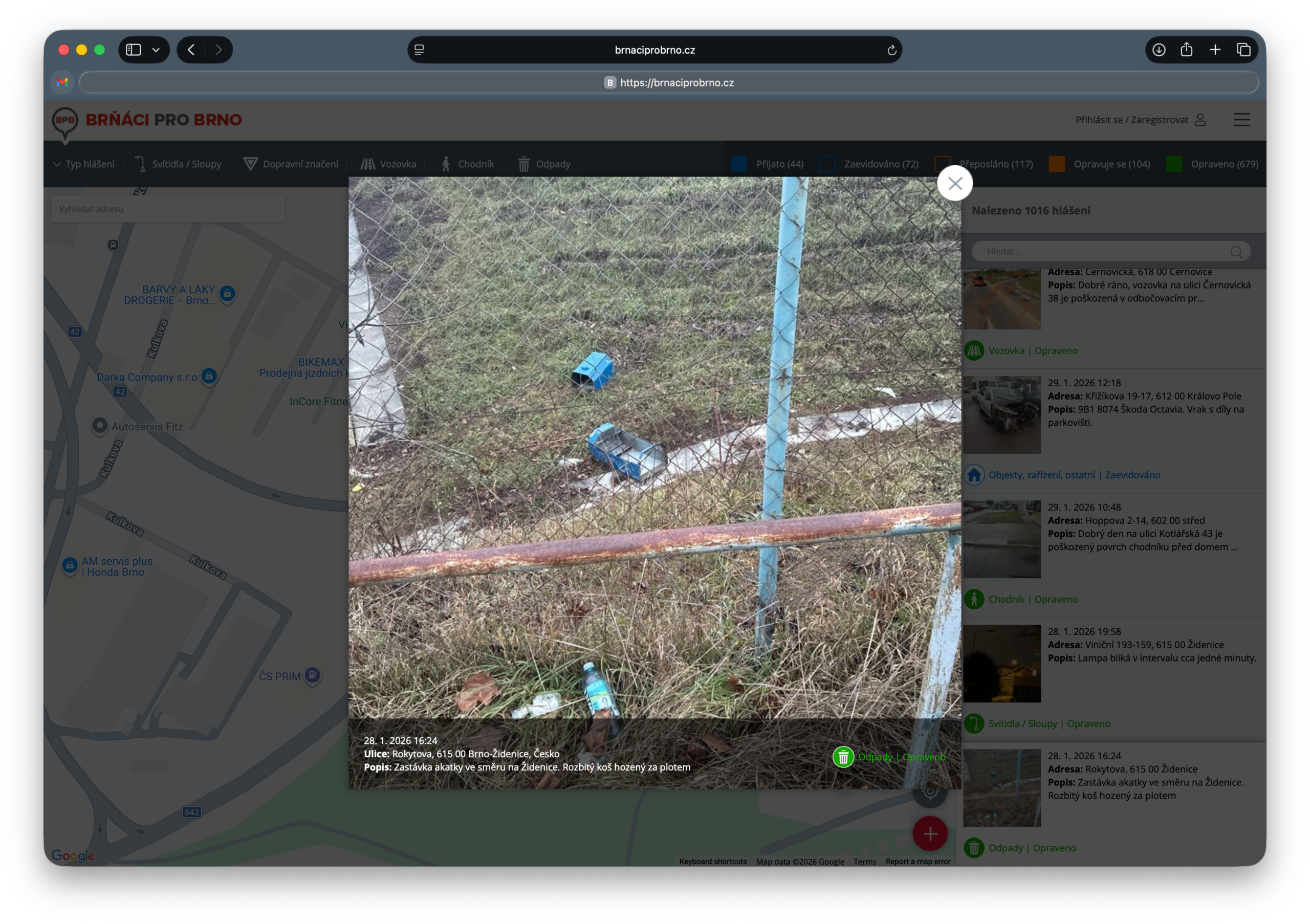The width and height of the screenshot is (1310, 924).
Task: Click the green Opraveno (679) color box
Action: click(x=1174, y=164)
